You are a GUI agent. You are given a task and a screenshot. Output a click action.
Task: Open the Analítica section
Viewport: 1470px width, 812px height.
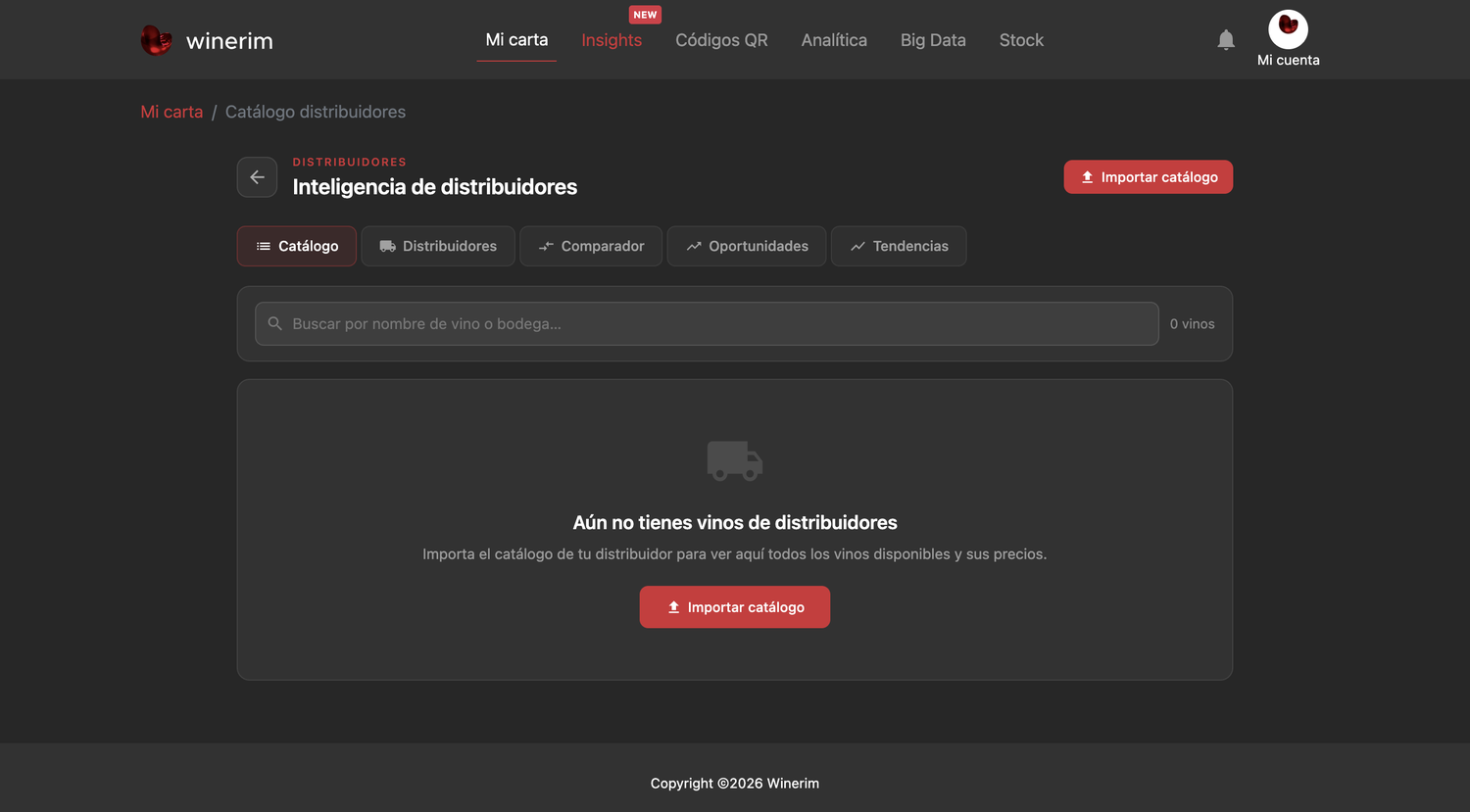[x=834, y=40]
